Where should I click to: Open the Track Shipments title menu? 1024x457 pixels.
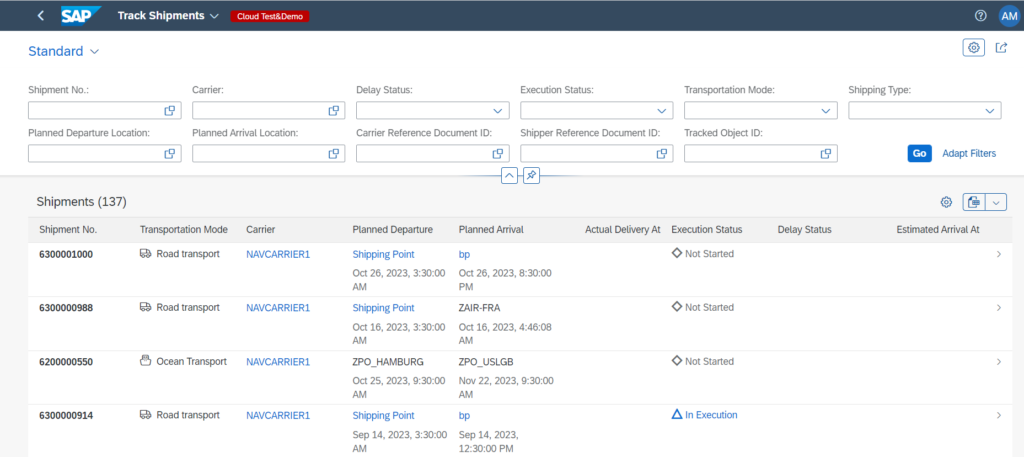click(x=214, y=16)
